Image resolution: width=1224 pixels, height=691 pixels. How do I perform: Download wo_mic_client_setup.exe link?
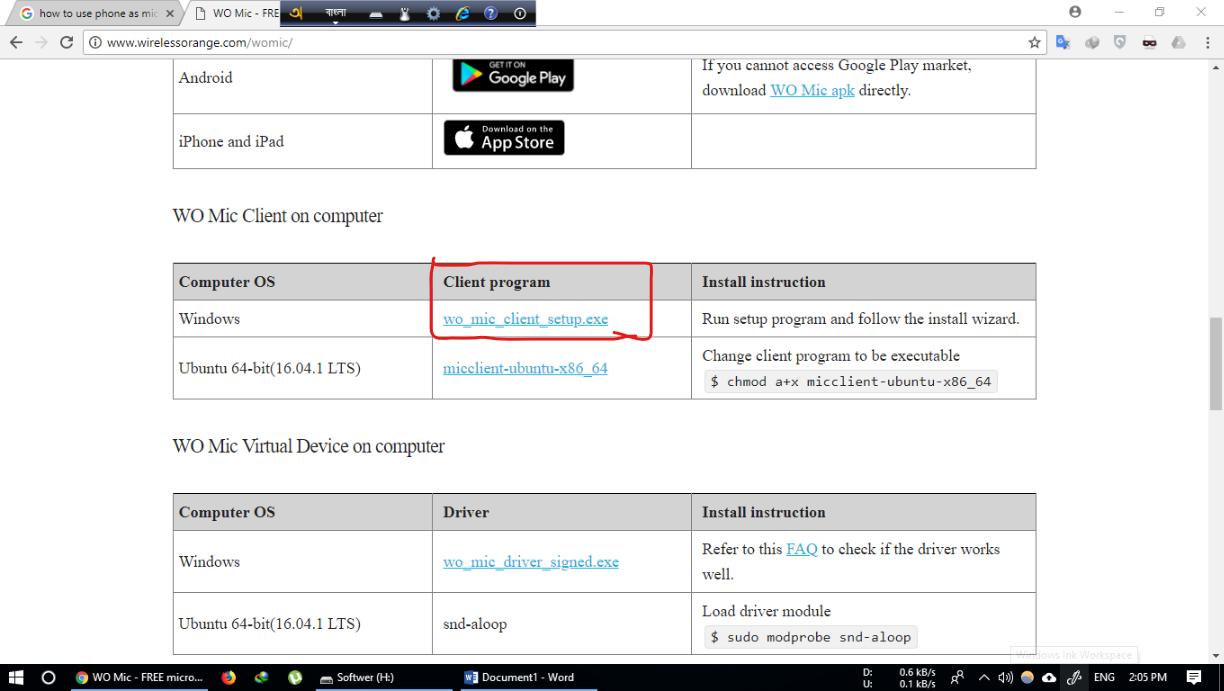(x=526, y=319)
